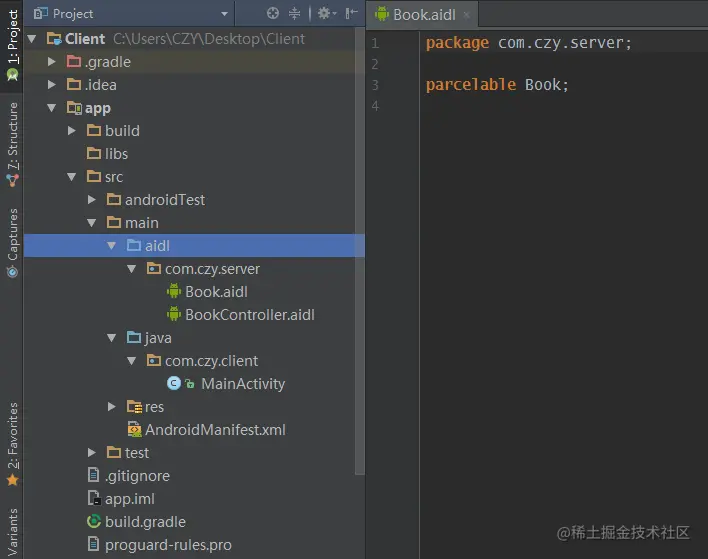Select the Book.aidl editor tab
Image resolution: width=708 pixels, height=559 pixels.
(422, 15)
